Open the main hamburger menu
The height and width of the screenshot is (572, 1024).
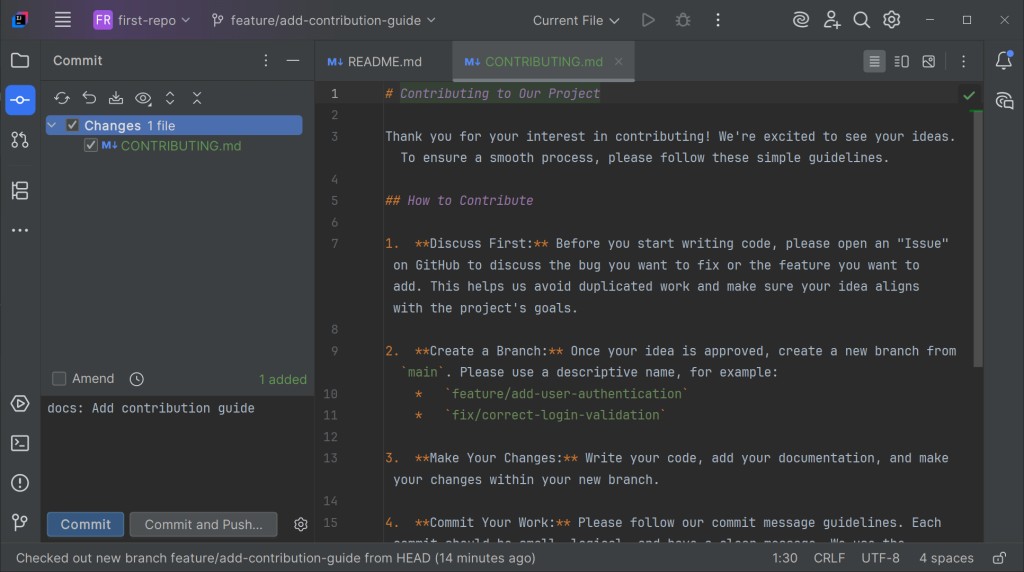[63, 20]
